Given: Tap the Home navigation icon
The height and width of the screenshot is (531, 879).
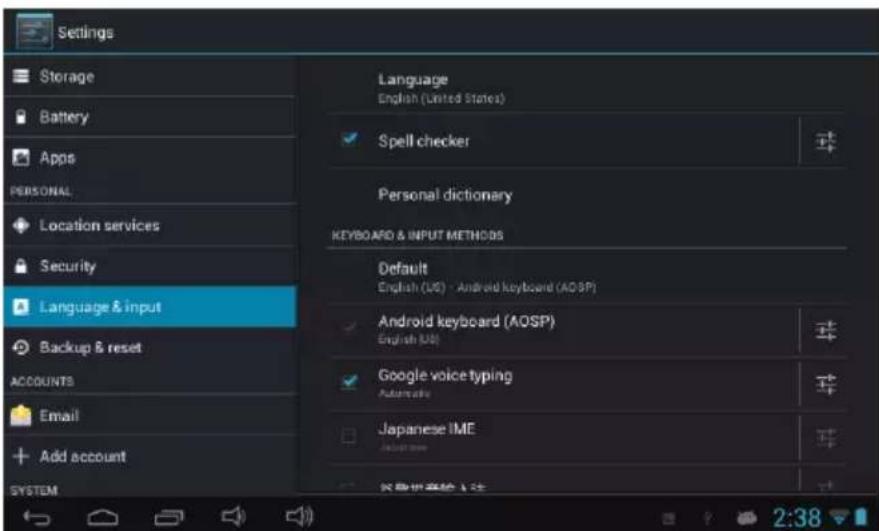Looking at the screenshot, I should click(x=103, y=518).
